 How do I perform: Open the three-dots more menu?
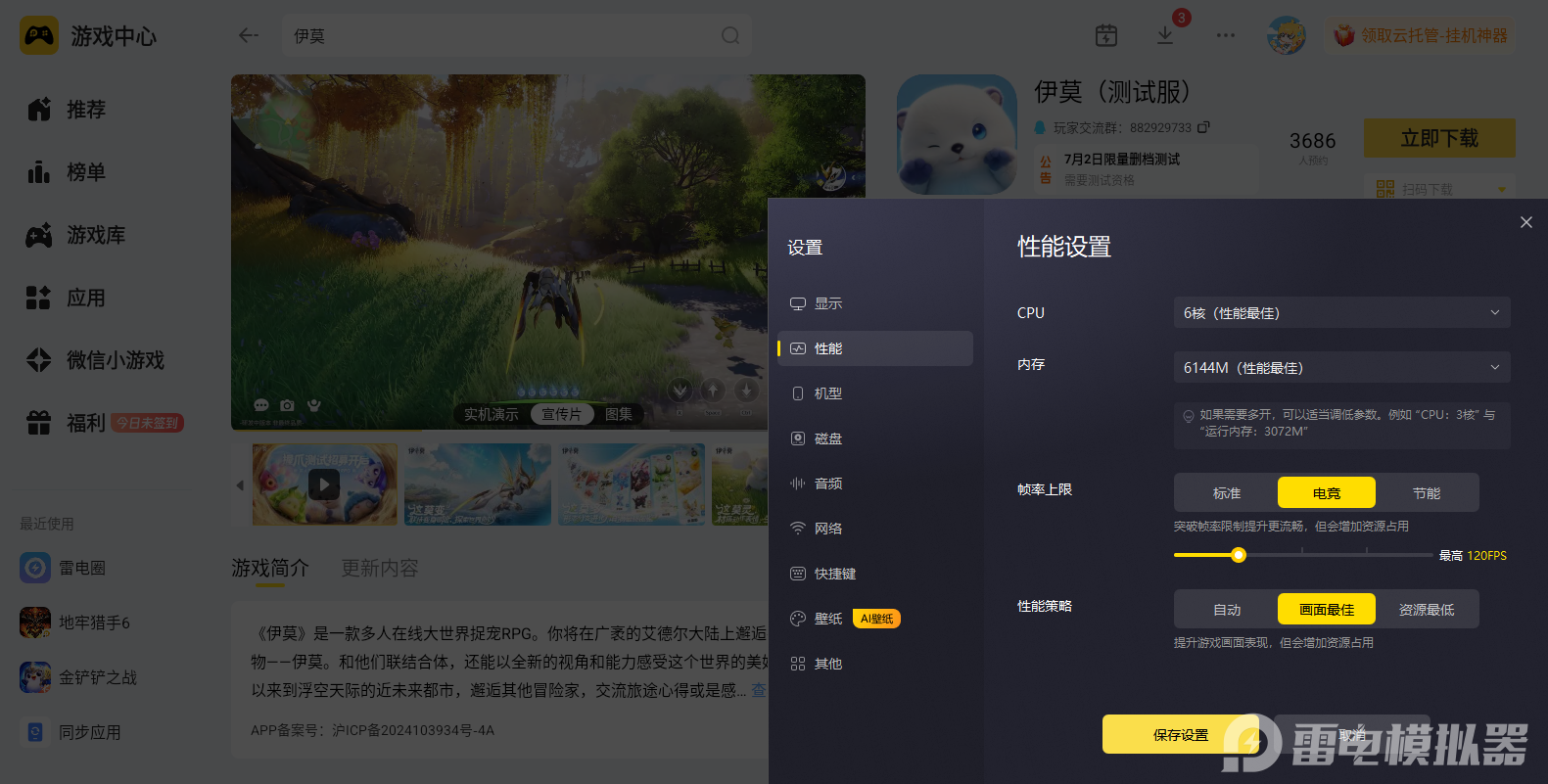pyautogui.click(x=1226, y=35)
